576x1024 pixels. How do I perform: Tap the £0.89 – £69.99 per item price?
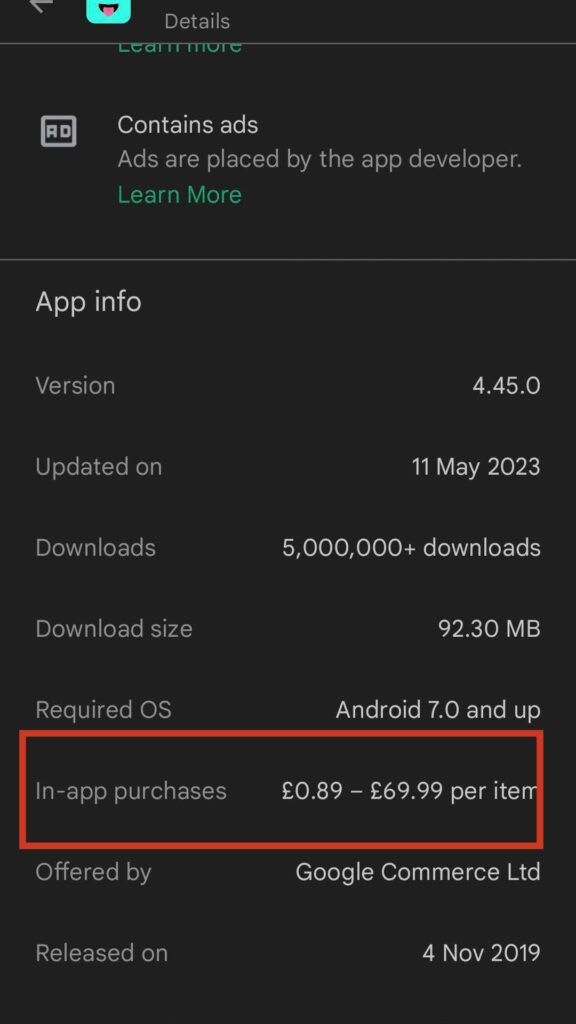[409, 791]
